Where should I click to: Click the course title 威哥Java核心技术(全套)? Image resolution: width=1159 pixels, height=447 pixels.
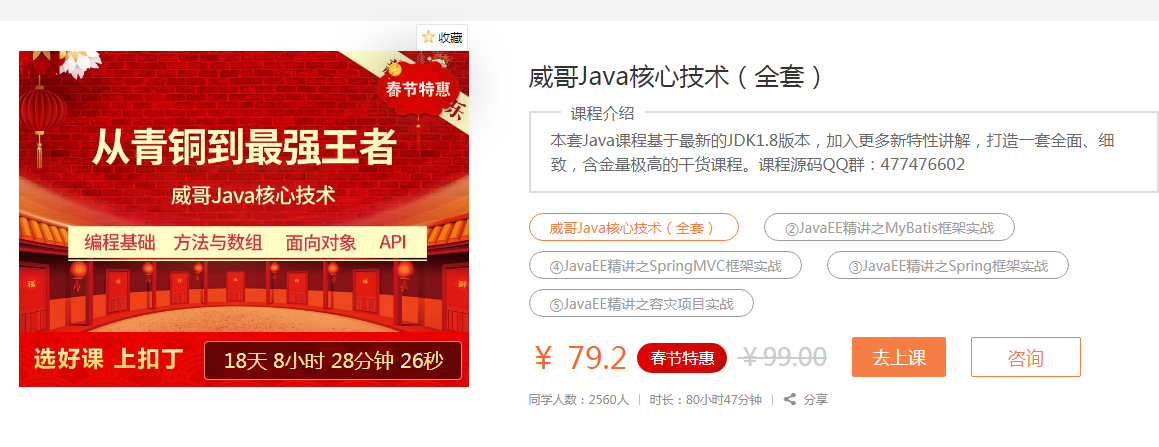[x=675, y=77]
